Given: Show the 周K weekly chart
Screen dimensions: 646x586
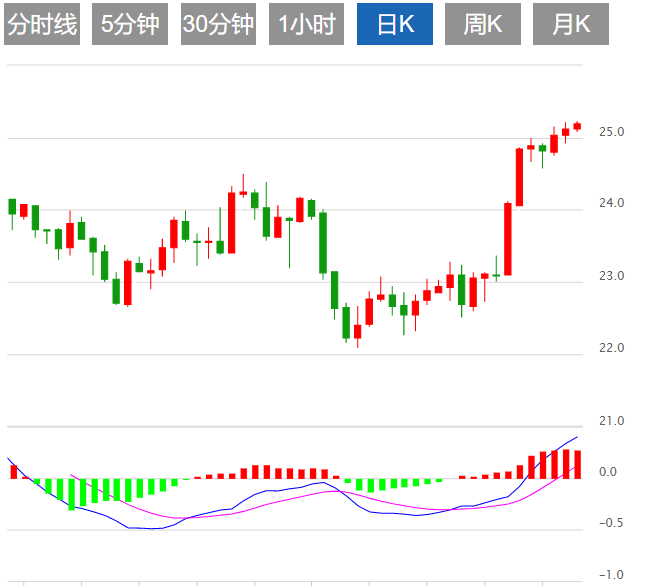Looking at the screenshot, I should click(482, 25).
